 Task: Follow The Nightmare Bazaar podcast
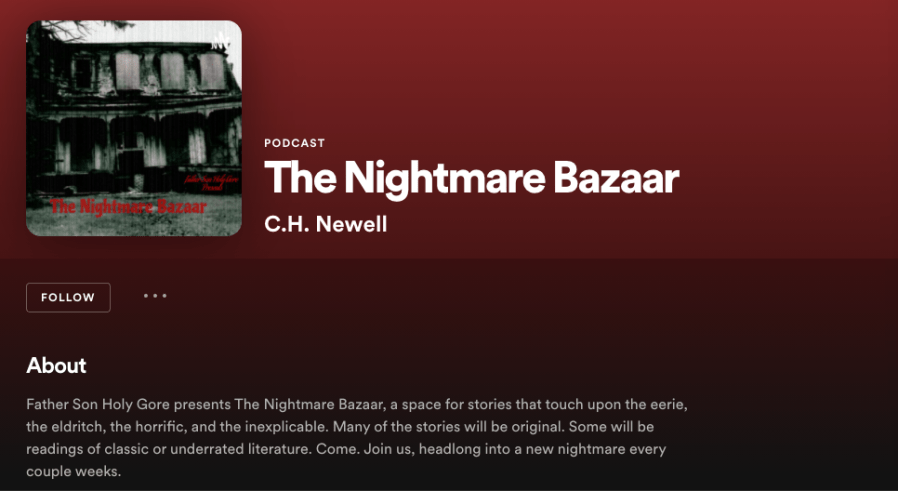click(68, 297)
